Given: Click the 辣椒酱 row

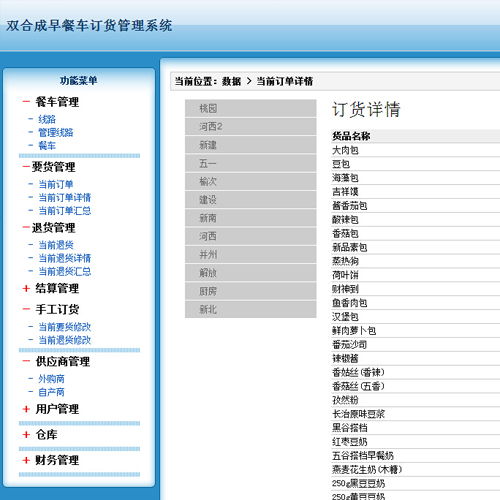Looking at the screenshot, I should click(x=416, y=358).
